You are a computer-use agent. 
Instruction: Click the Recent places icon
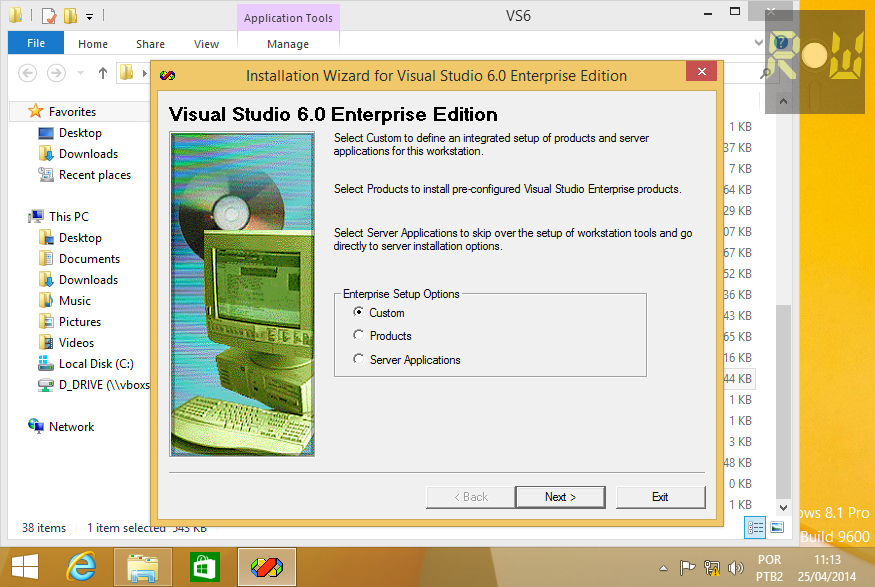click(x=46, y=175)
